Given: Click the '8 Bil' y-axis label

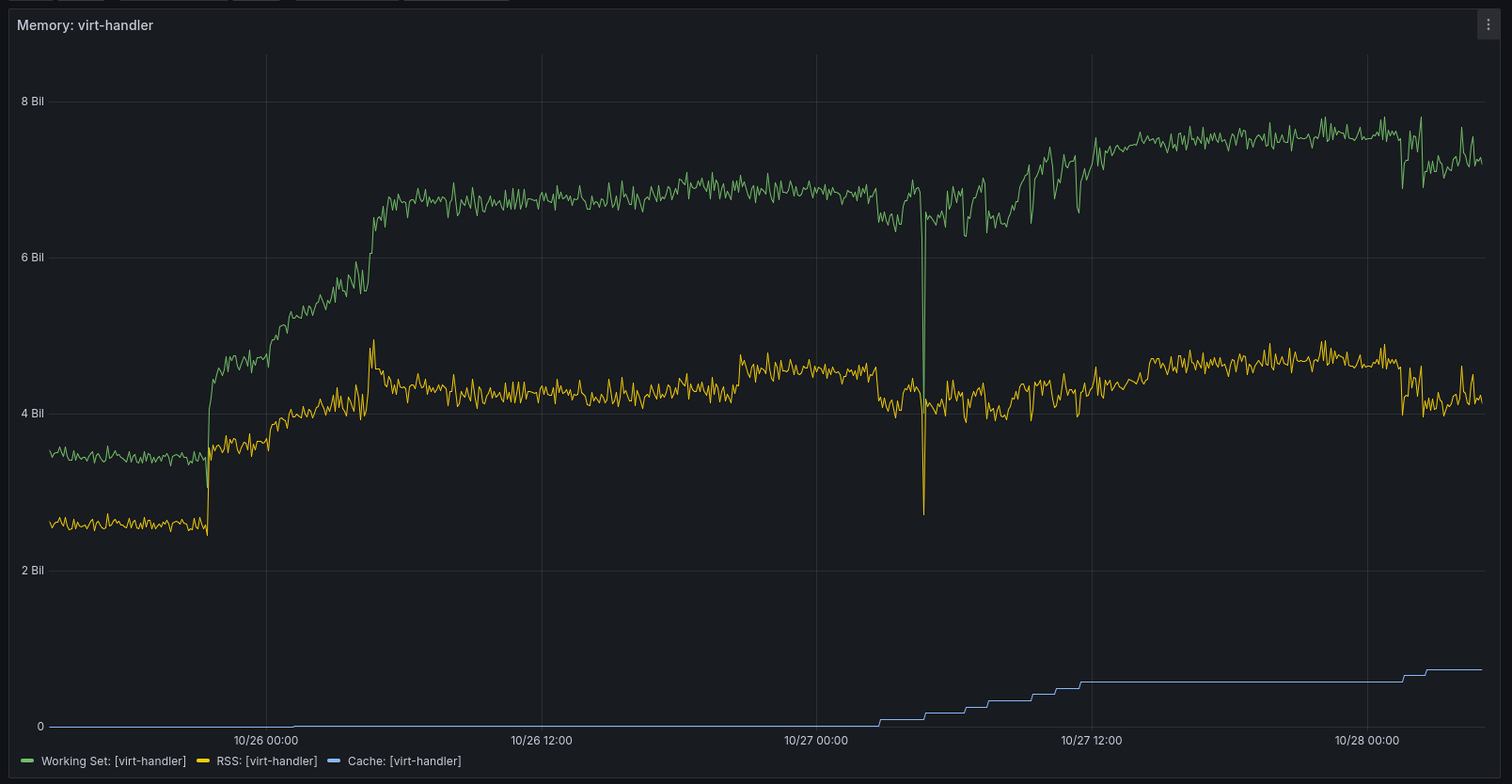Looking at the screenshot, I should pos(33,102).
